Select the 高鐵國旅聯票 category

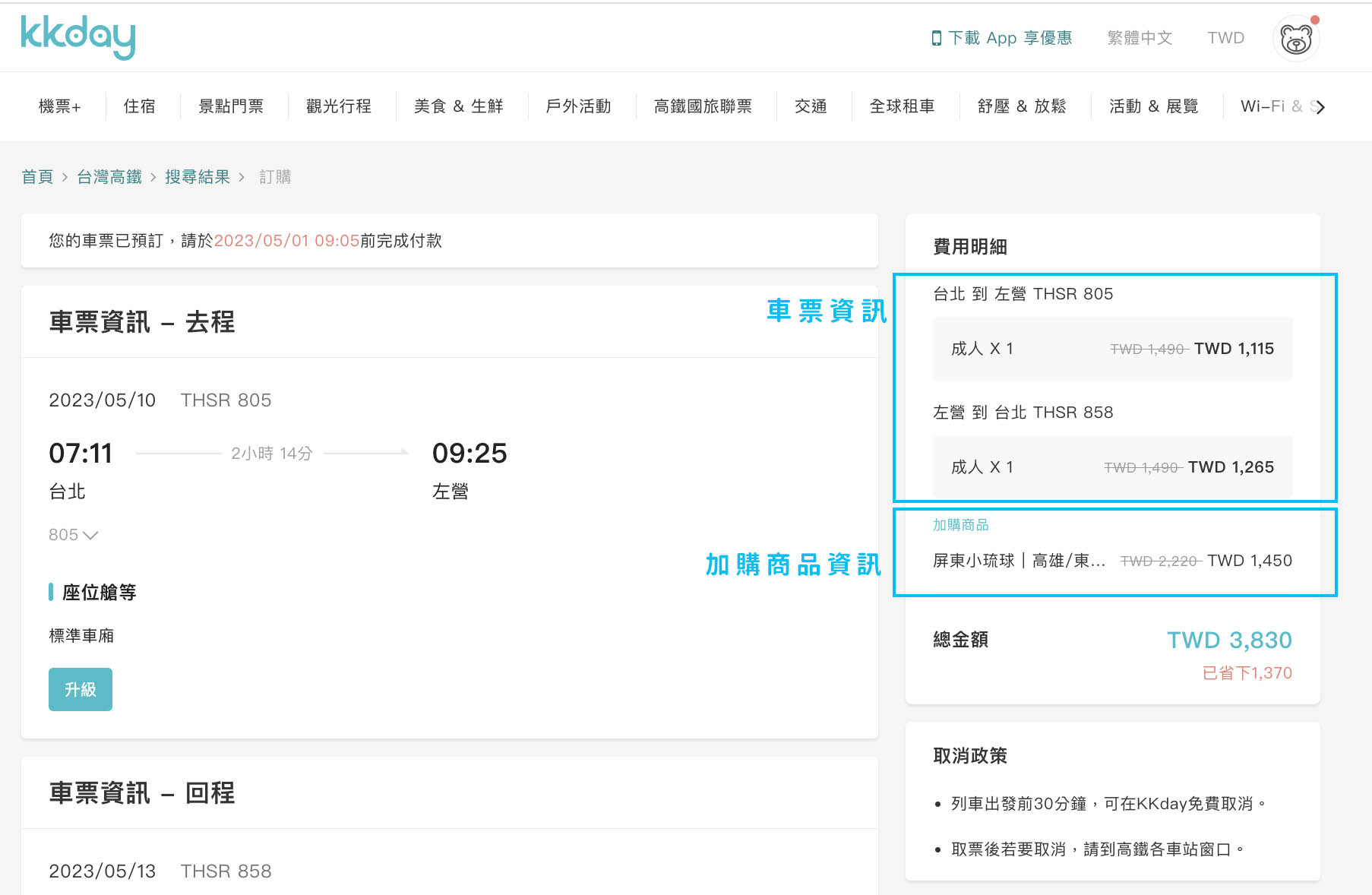[703, 106]
